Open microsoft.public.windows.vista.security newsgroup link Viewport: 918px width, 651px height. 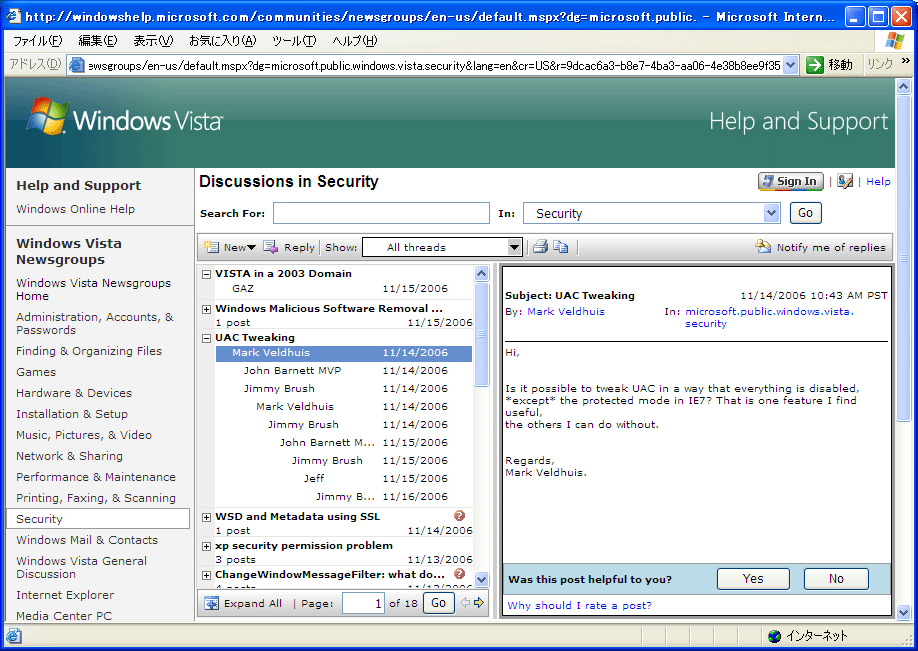pos(769,317)
